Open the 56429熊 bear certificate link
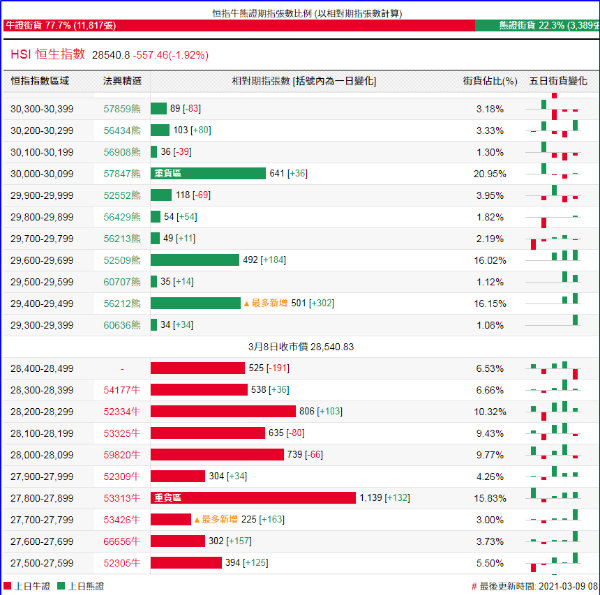Viewport: 600px width, 595px height. click(x=122, y=217)
